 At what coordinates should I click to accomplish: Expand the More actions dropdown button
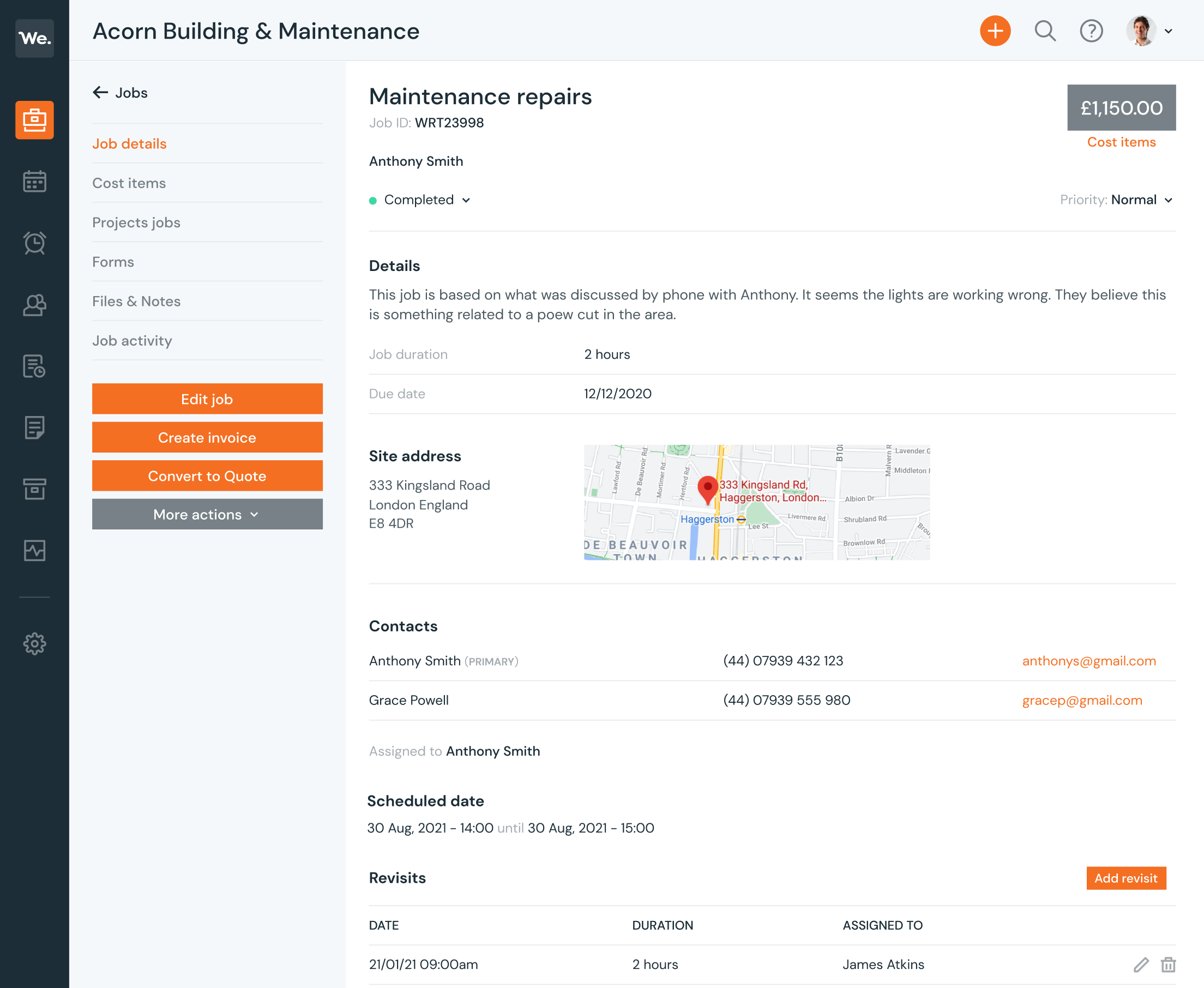tap(206, 514)
